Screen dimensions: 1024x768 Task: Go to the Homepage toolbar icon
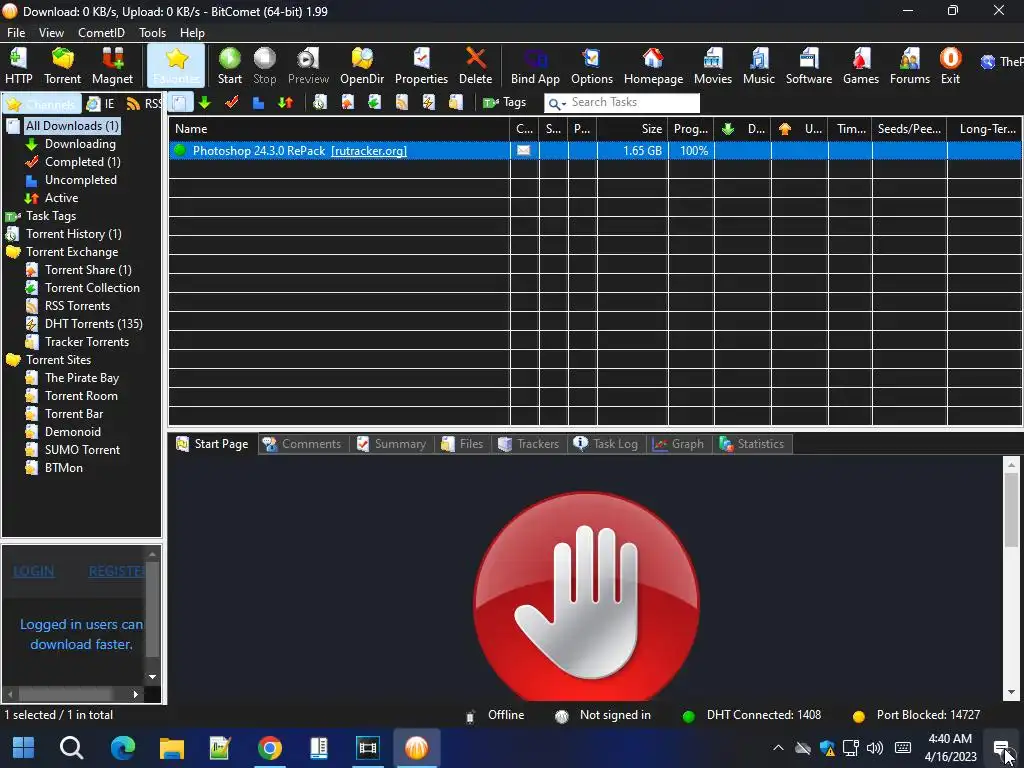coord(653,66)
